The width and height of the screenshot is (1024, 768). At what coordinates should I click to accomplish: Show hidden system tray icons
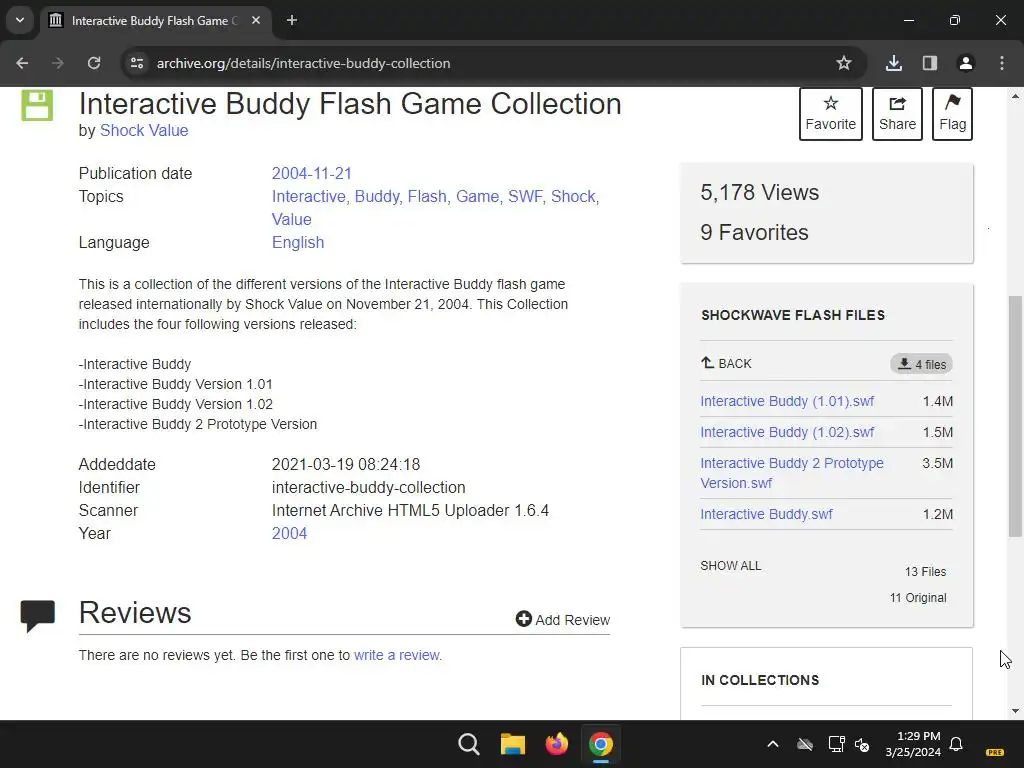pyautogui.click(x=773, y=744)
